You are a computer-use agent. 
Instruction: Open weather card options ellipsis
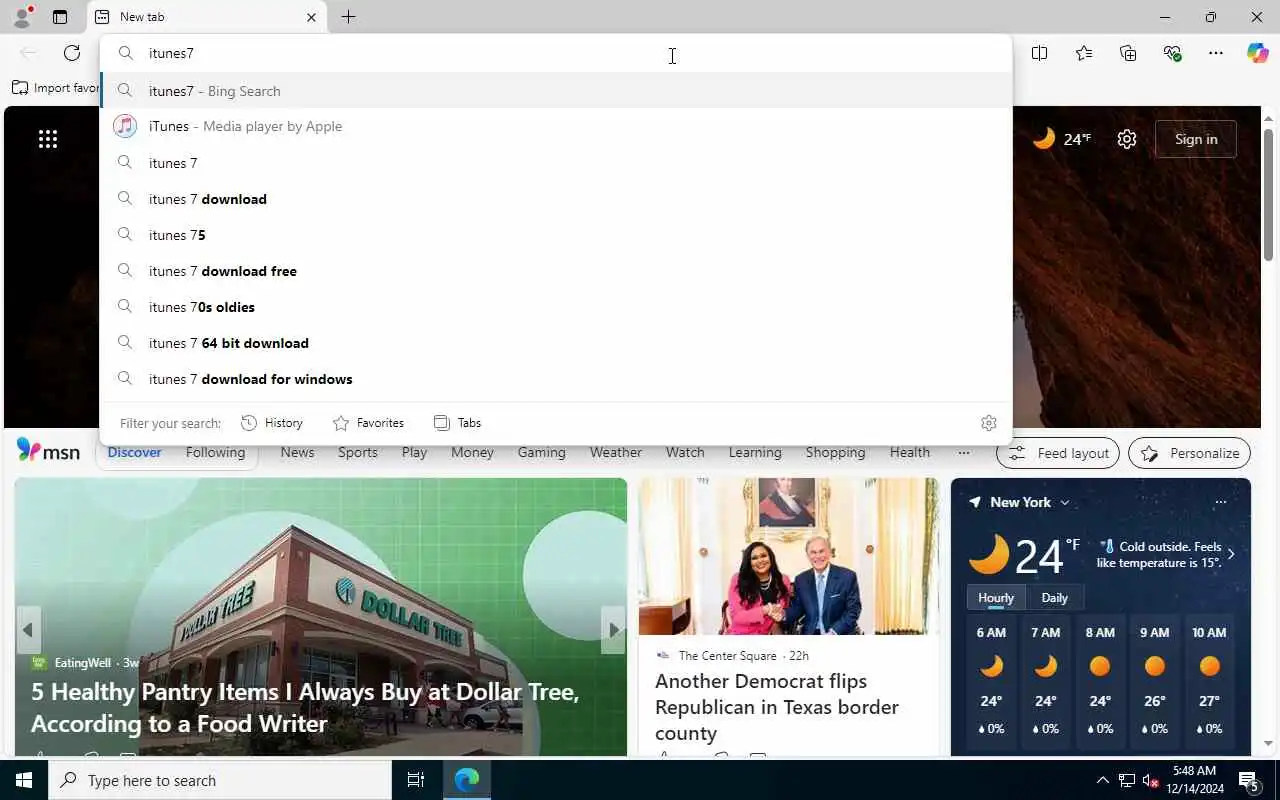coord(1220,502)
